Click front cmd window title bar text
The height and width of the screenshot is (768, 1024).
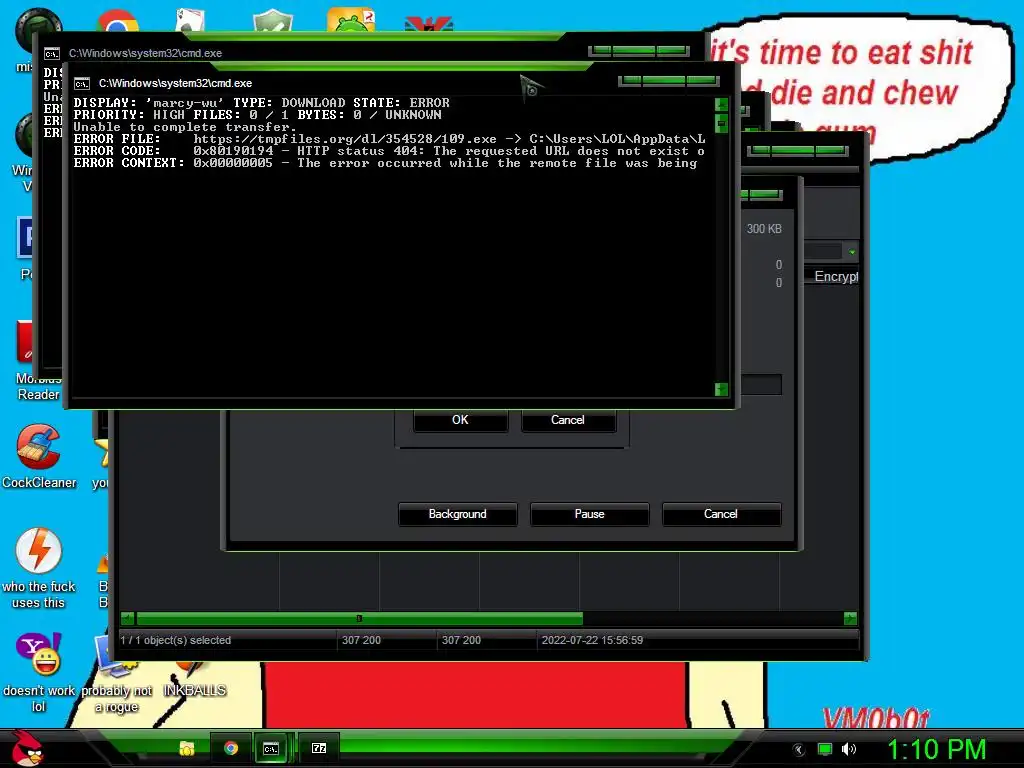[175, 84]
